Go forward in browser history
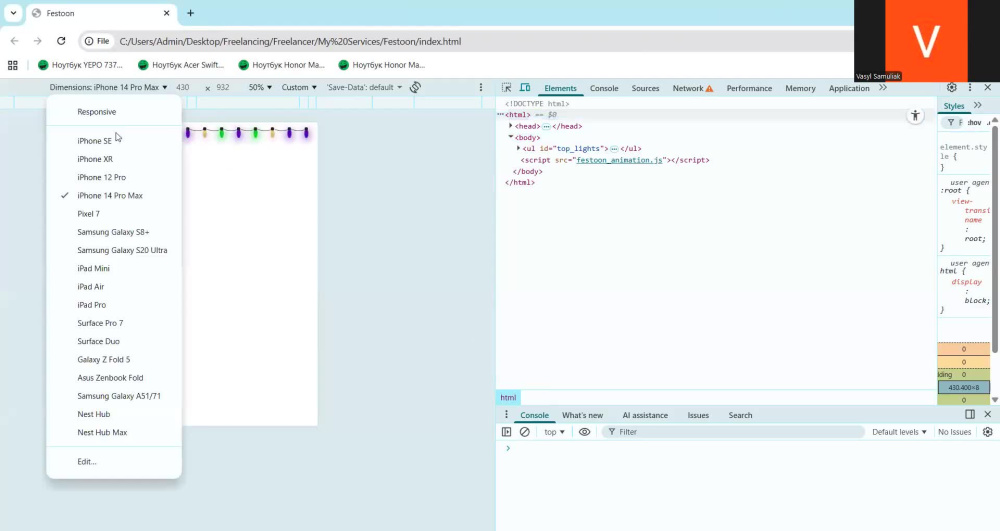The height and width of the screenshot is (531, 1000). pyautogui.click(x=38, y=41)
